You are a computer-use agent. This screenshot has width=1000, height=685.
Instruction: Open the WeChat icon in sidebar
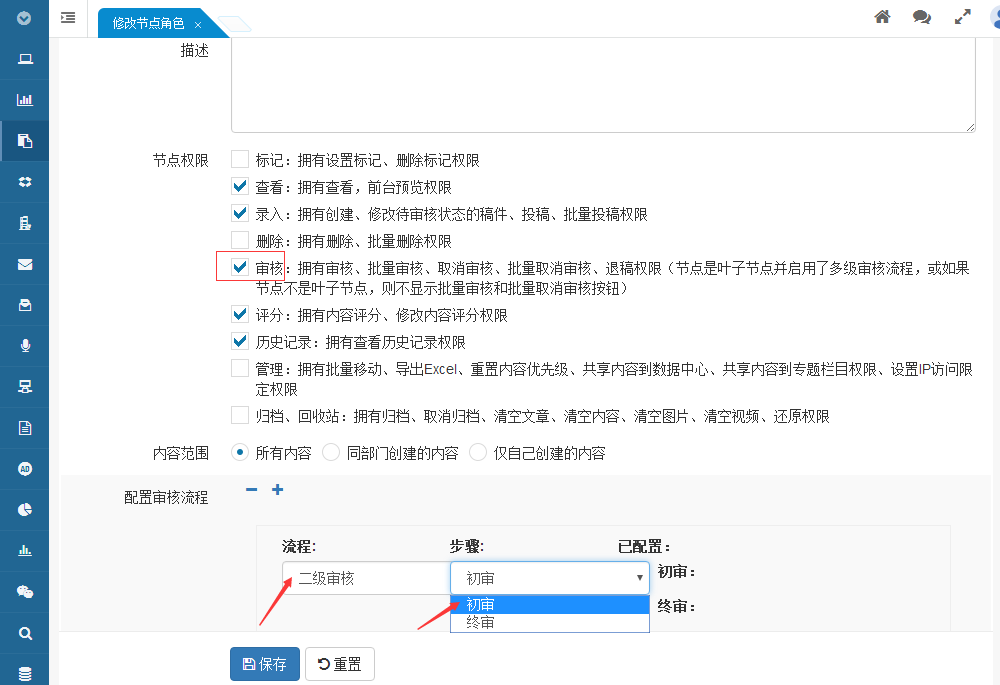point(25,591)
